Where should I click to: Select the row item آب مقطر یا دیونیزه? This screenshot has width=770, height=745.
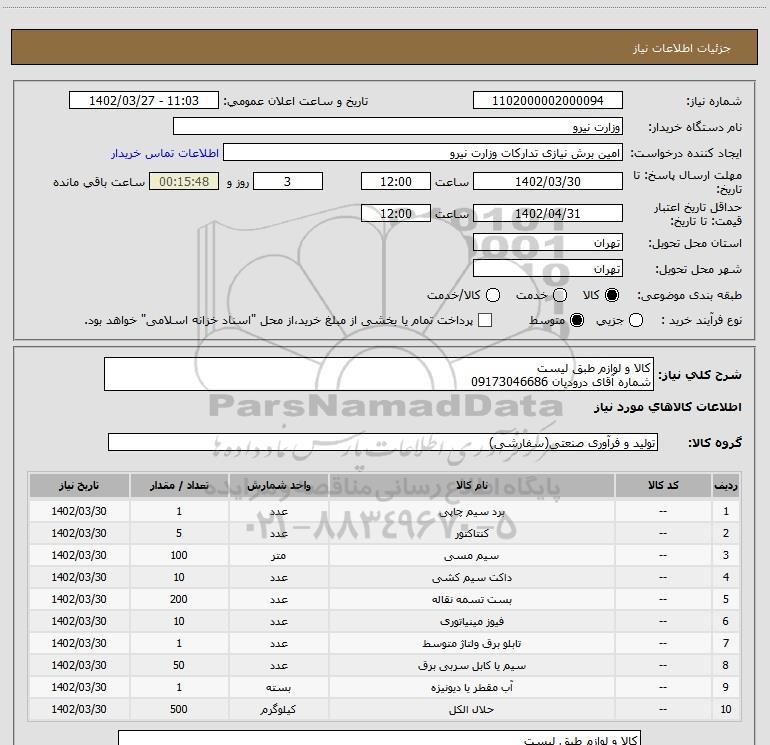[x=471, y=687]
